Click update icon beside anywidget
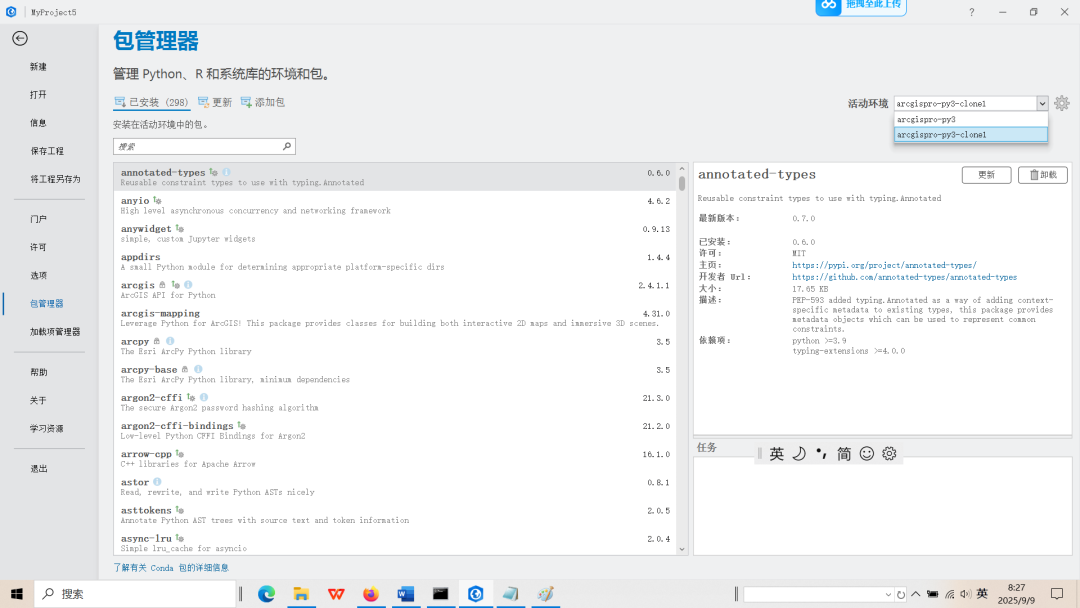The image size is (1080, 608). point(179,229)
